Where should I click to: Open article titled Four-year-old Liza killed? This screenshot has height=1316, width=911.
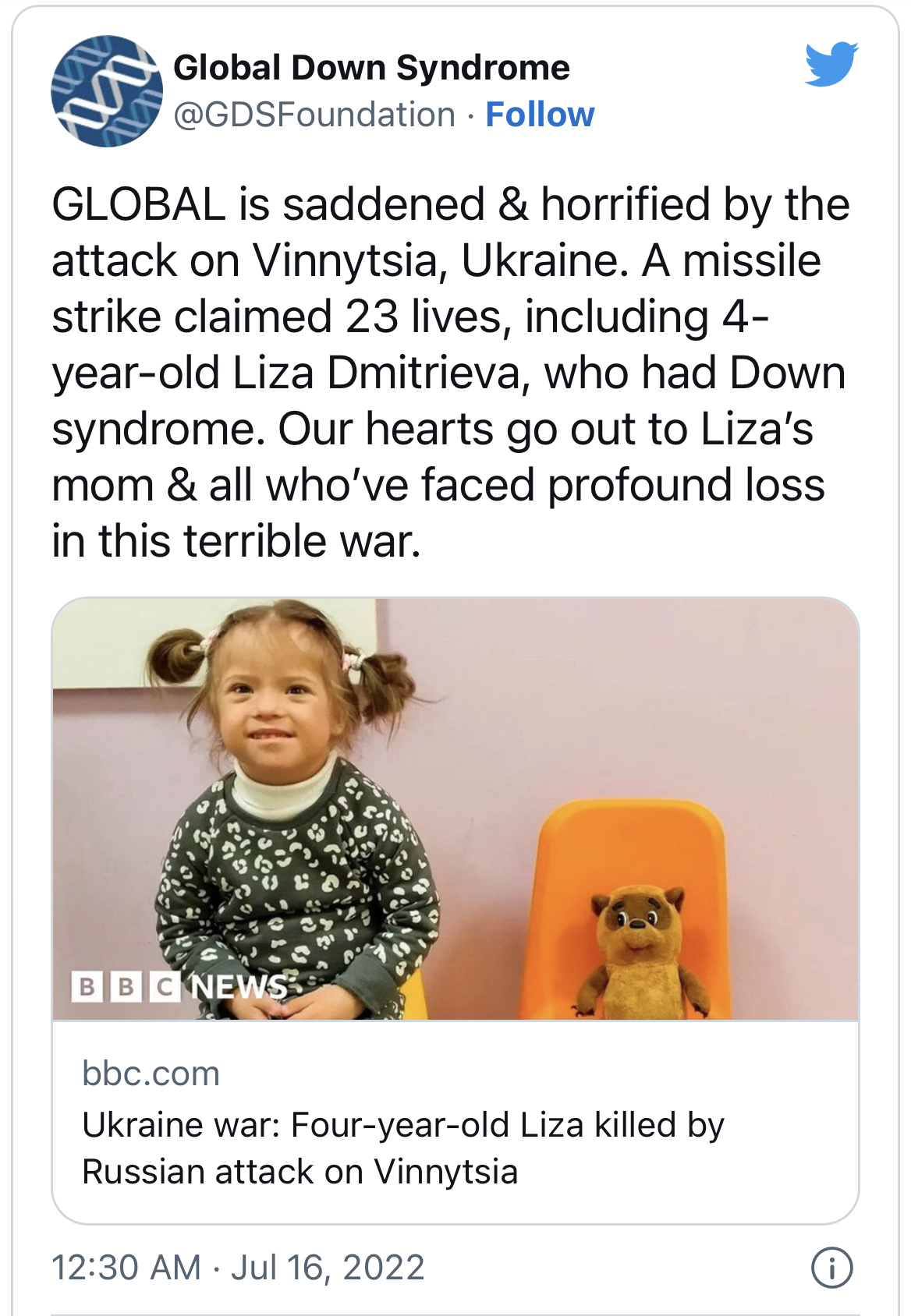tap(403, 1148)
